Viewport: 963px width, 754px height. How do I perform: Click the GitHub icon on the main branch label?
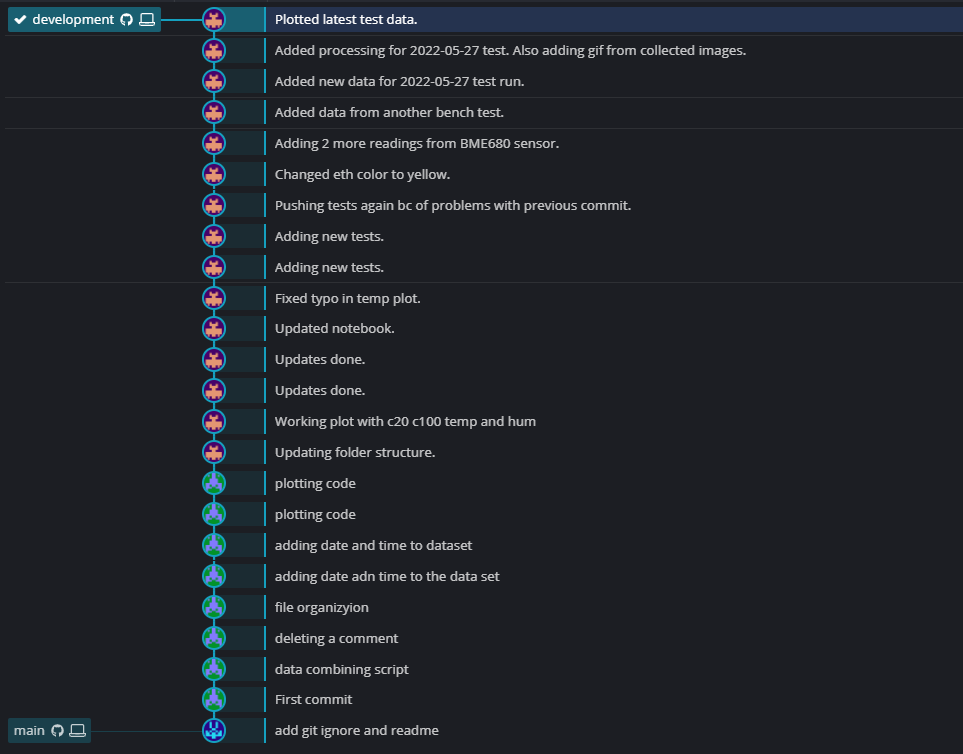click(x=56, y=730)
